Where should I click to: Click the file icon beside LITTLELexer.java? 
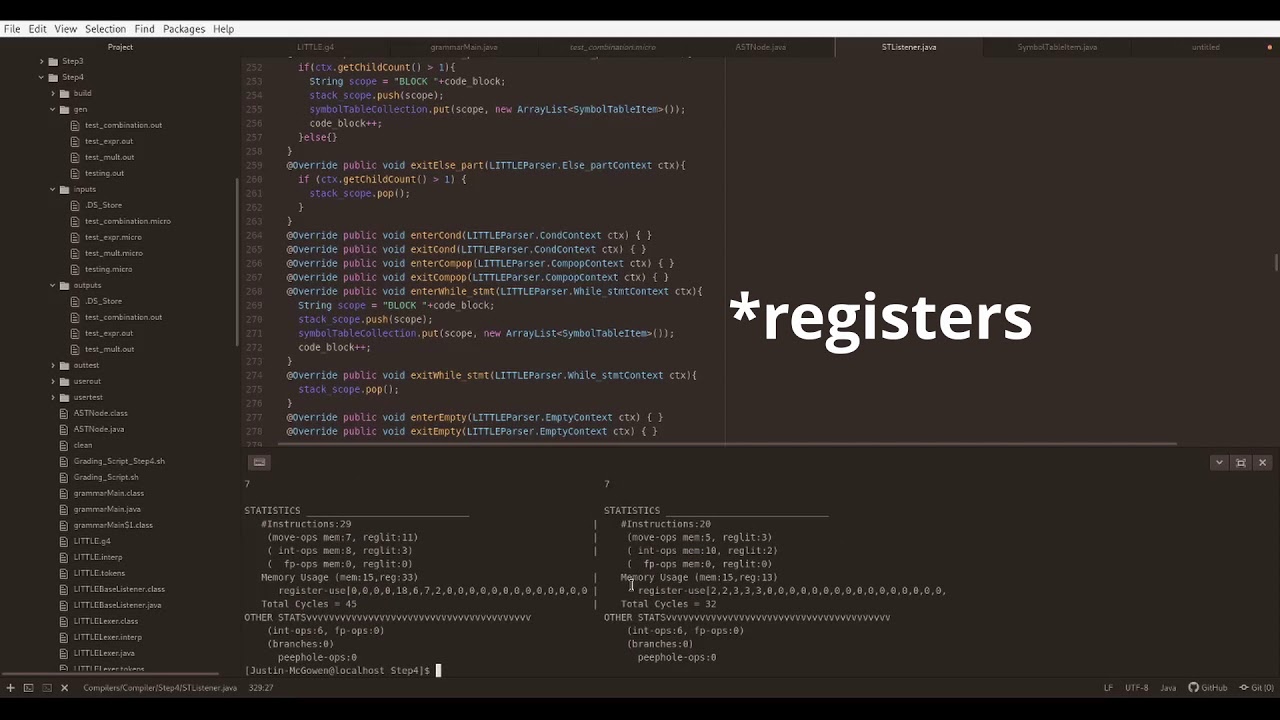tap(64, 653)
